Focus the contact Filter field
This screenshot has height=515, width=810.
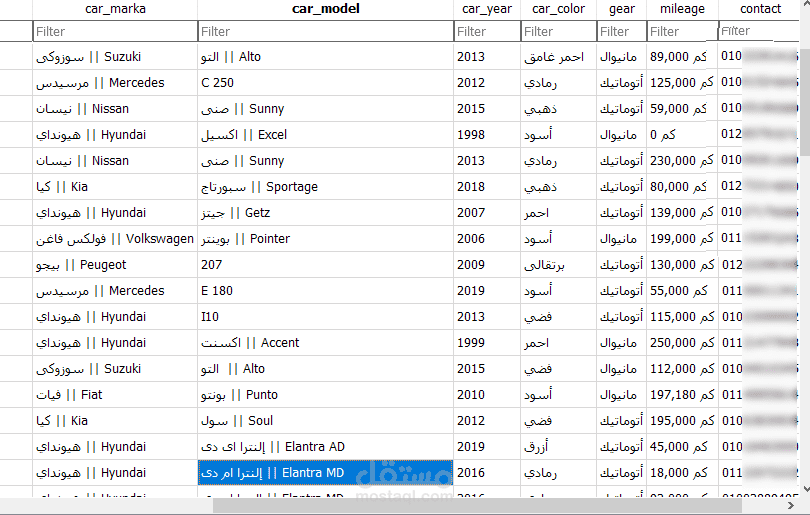click(x=759, y=31)
